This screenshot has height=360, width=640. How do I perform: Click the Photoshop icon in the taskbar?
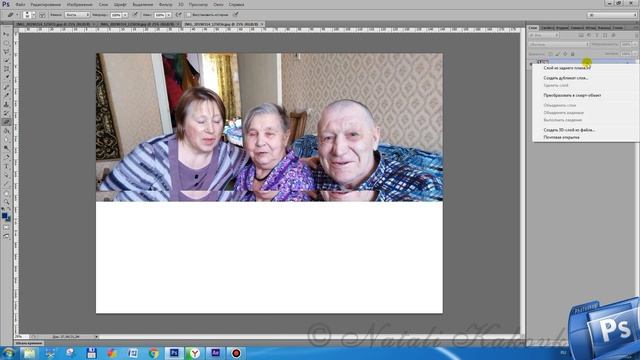pyautogui.click(x=174, y=353)
